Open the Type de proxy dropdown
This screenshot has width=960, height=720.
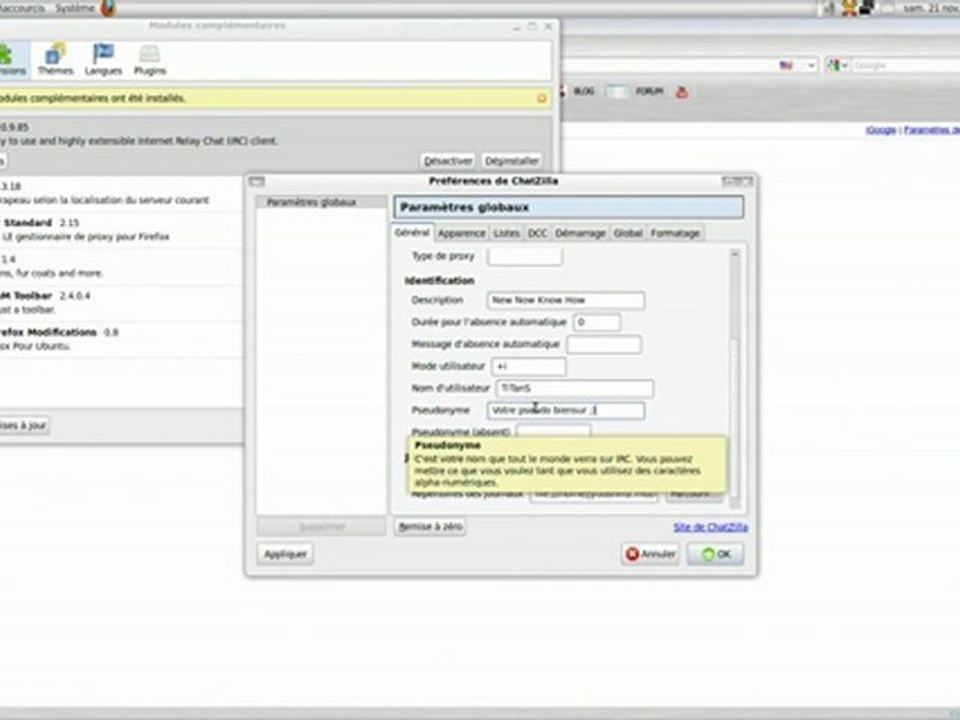(x=525, y=257)
